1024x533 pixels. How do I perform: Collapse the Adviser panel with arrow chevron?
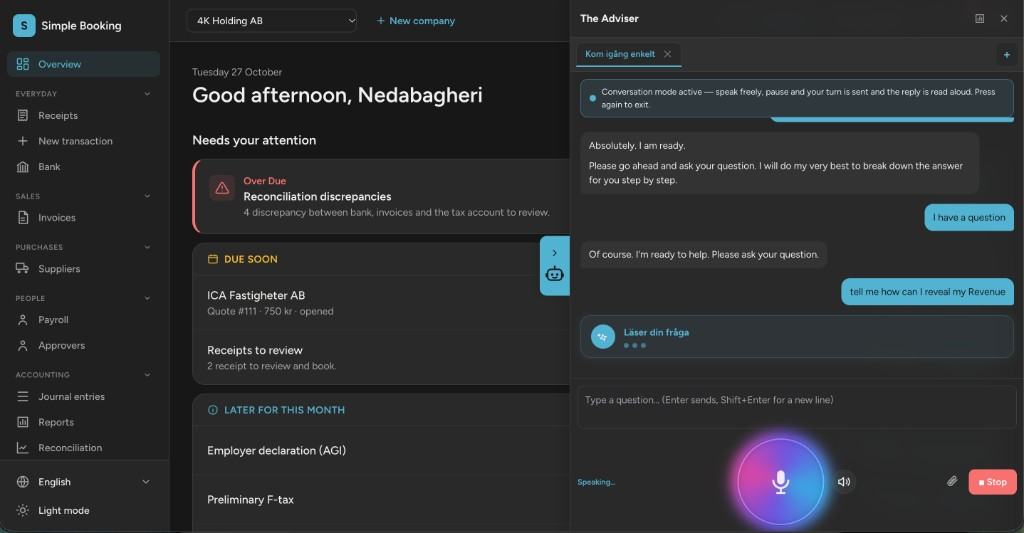point(554,253)
